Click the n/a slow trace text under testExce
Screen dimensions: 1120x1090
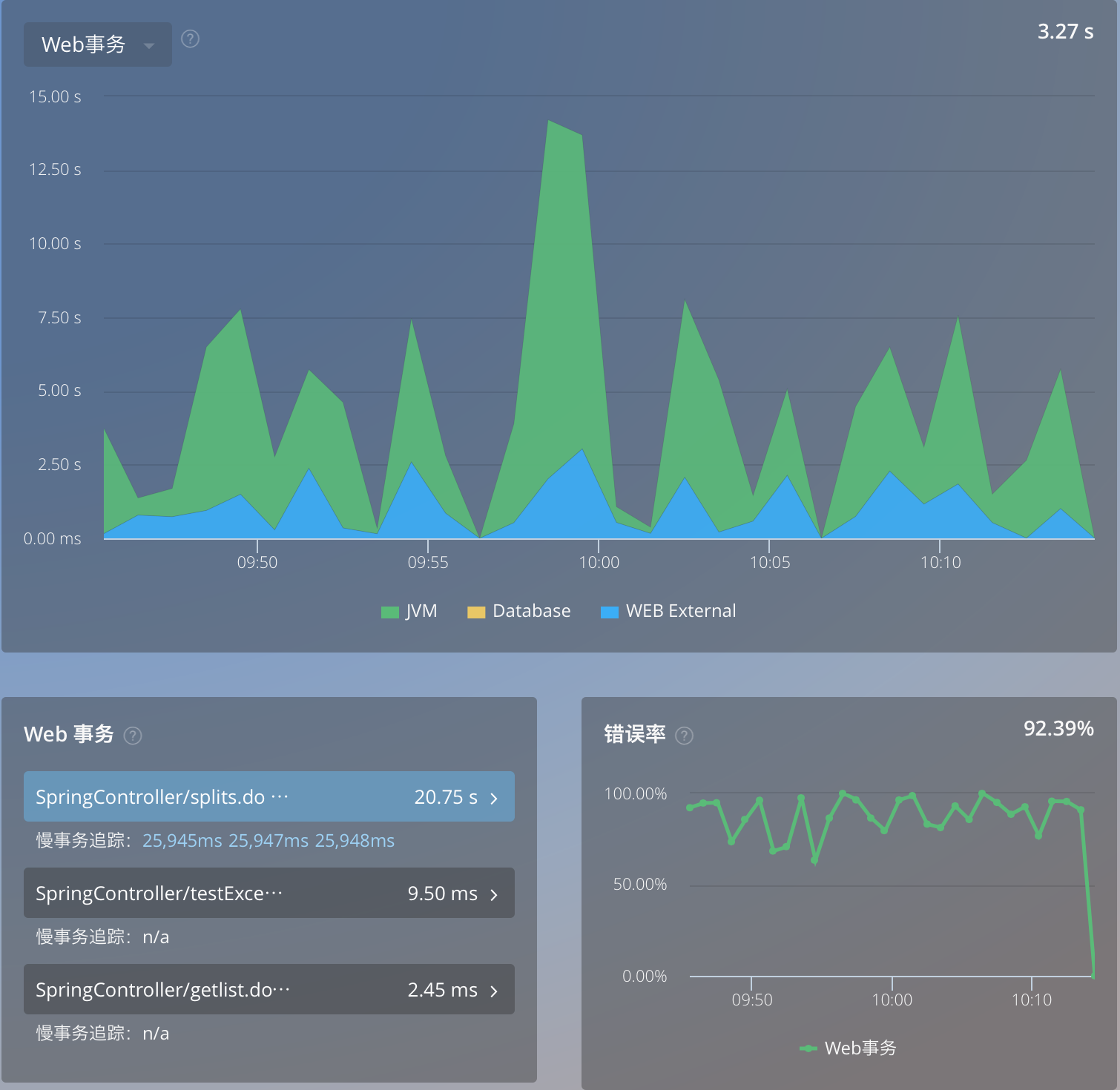pyautogui.click(x=156, y=937)
